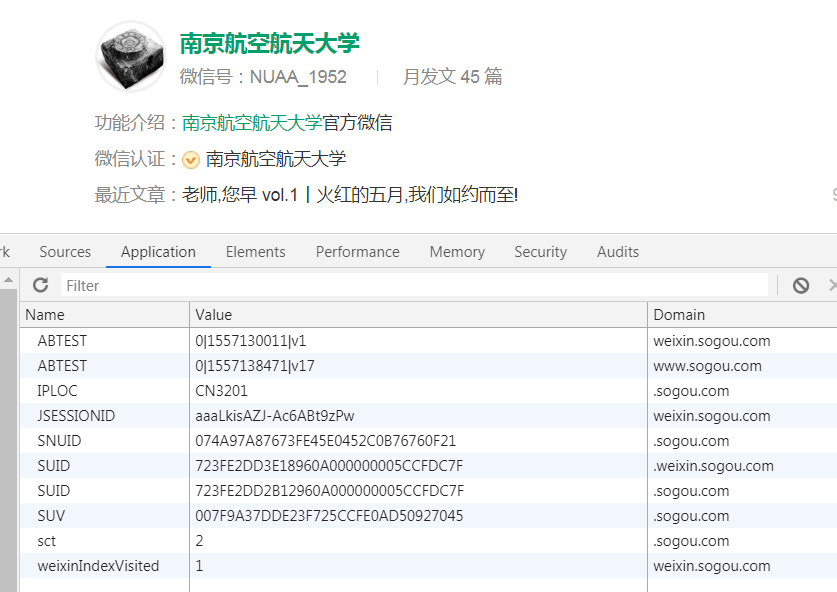
Task: Open the Performance tab
Action: (357, 251)
